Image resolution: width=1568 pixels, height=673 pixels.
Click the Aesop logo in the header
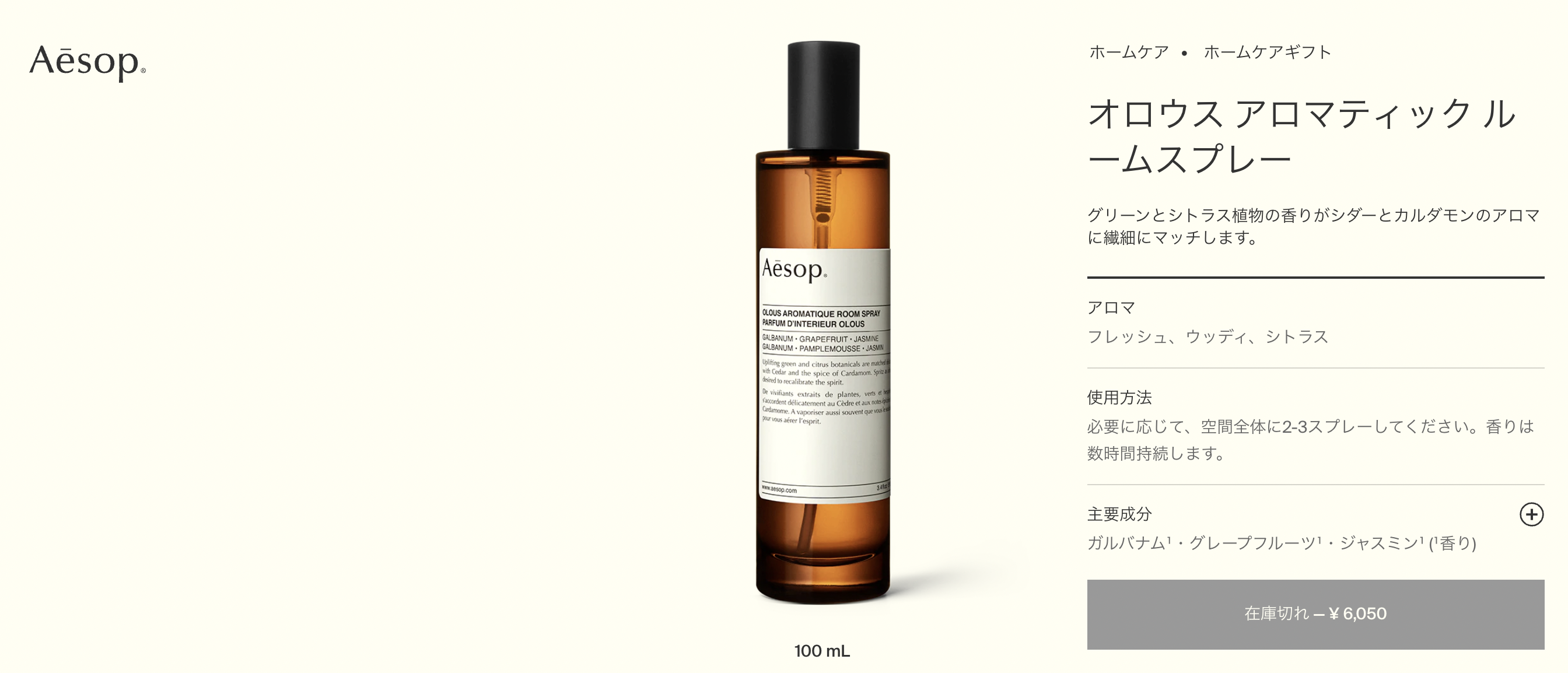coord(87,62)
